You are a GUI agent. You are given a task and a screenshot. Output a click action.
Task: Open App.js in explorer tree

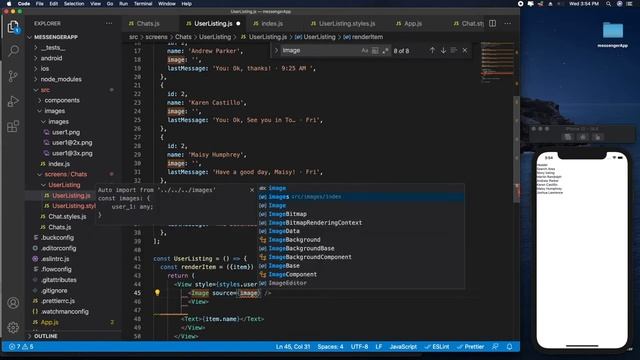coord(49,322)
